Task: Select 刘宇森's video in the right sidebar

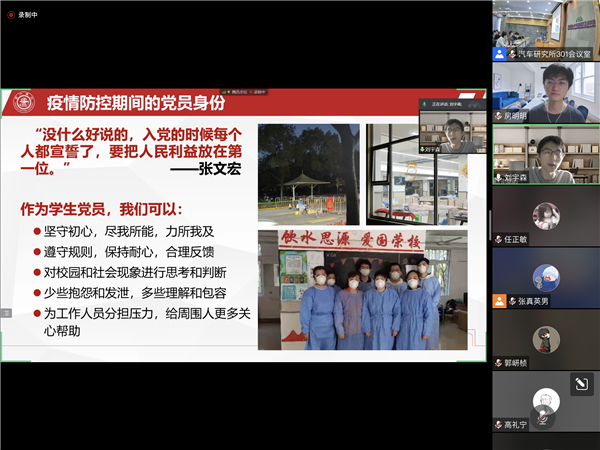Action: (x=545, y=150)
